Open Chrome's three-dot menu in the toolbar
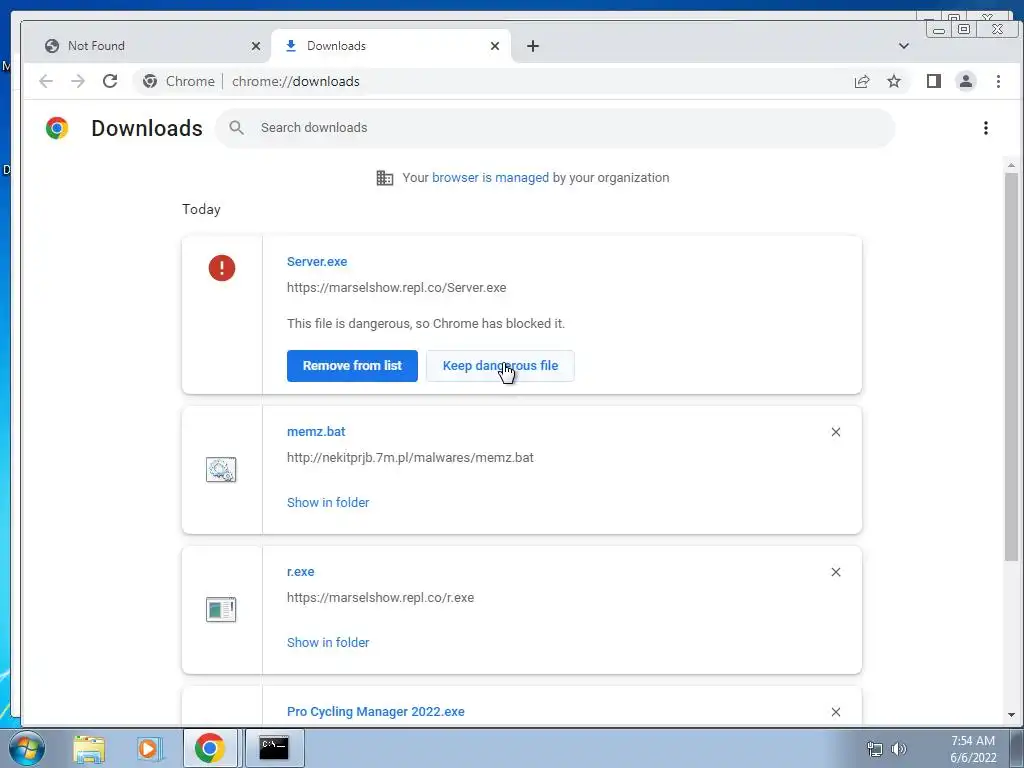 point(998,81)
